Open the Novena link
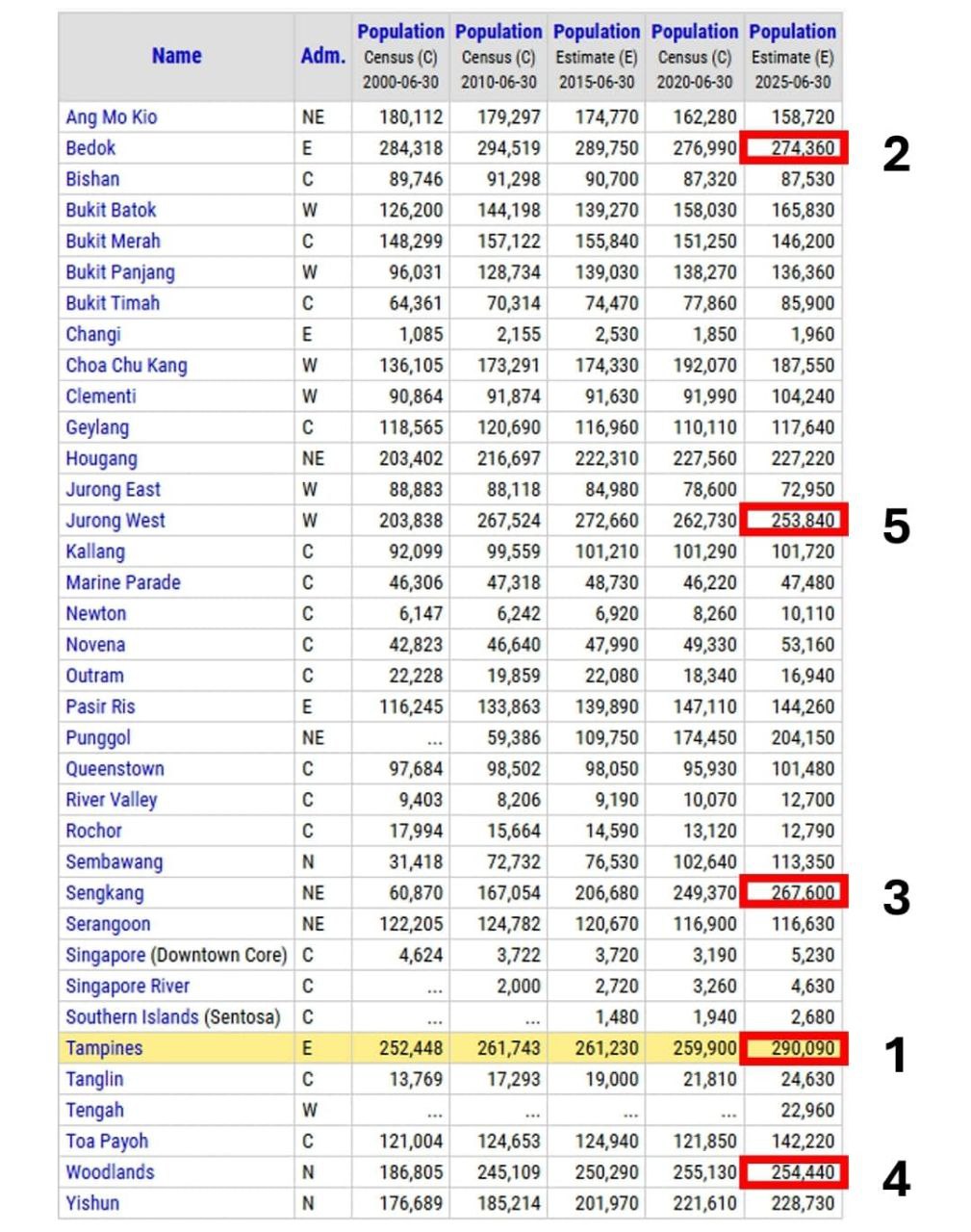This screenshot has width=971, height=1232. tap(95, 644)
